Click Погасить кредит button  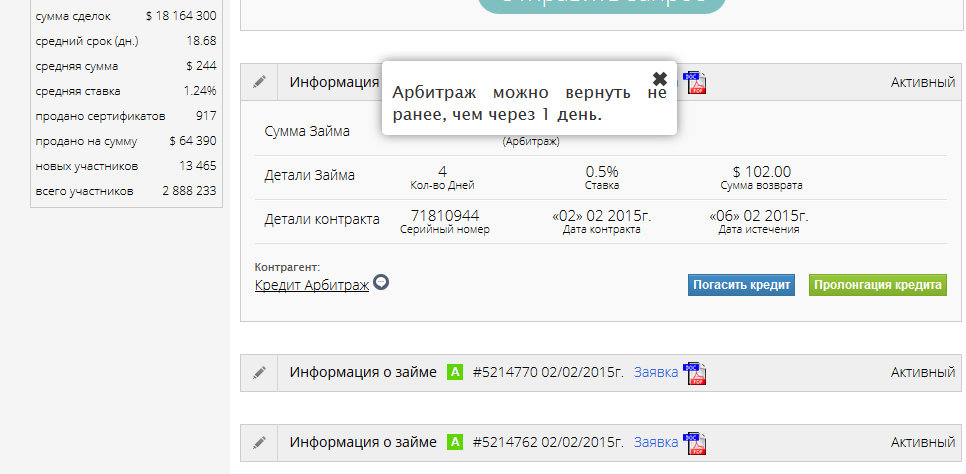pos(741,285)
